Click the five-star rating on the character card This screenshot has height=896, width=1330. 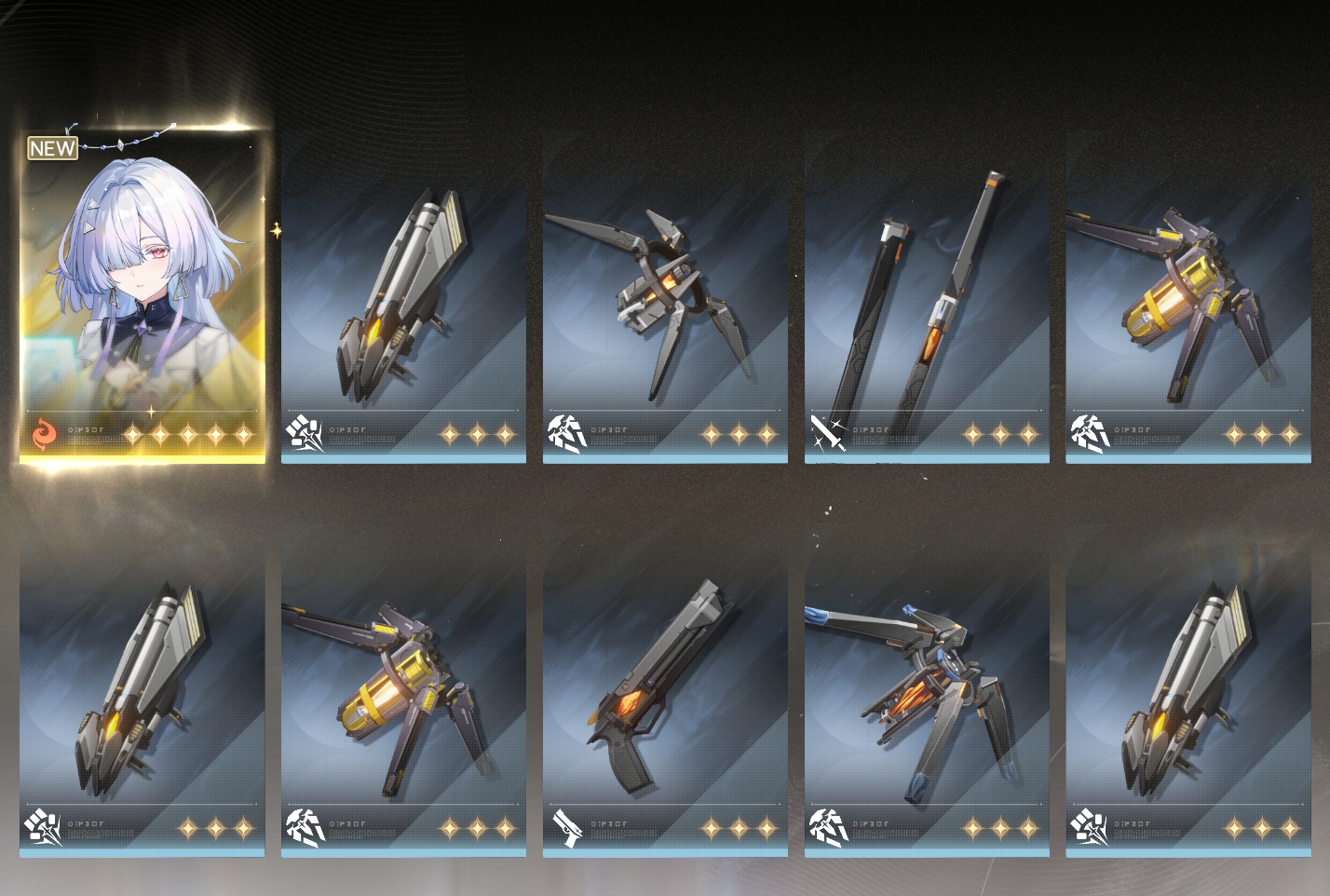point(188,435)
